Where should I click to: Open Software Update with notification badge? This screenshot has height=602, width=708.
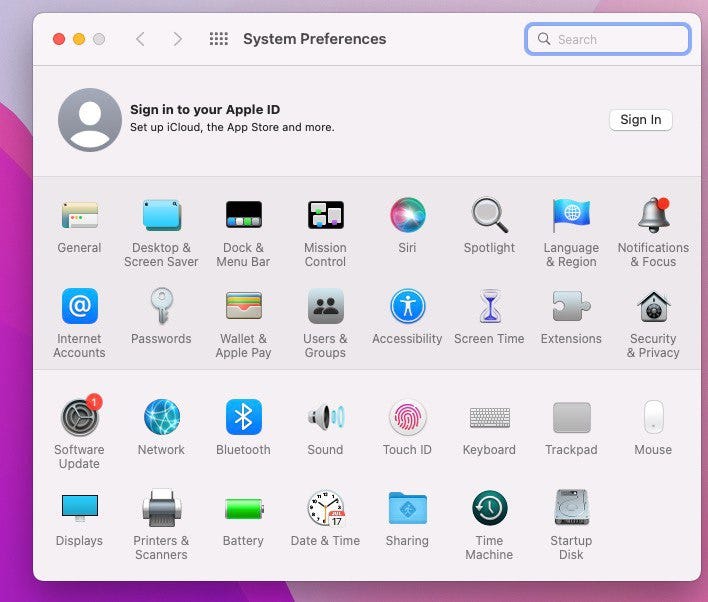[x=79, y=417]
